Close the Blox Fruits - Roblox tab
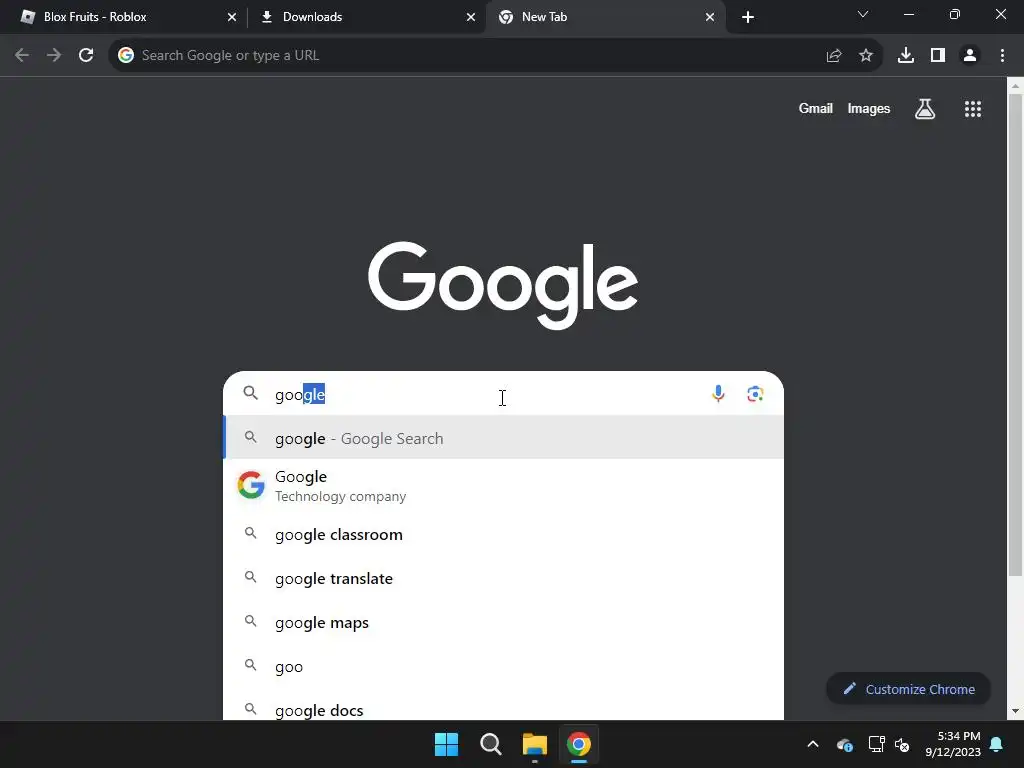Viewport: 1024px width, 768px height. click(232, 17)
